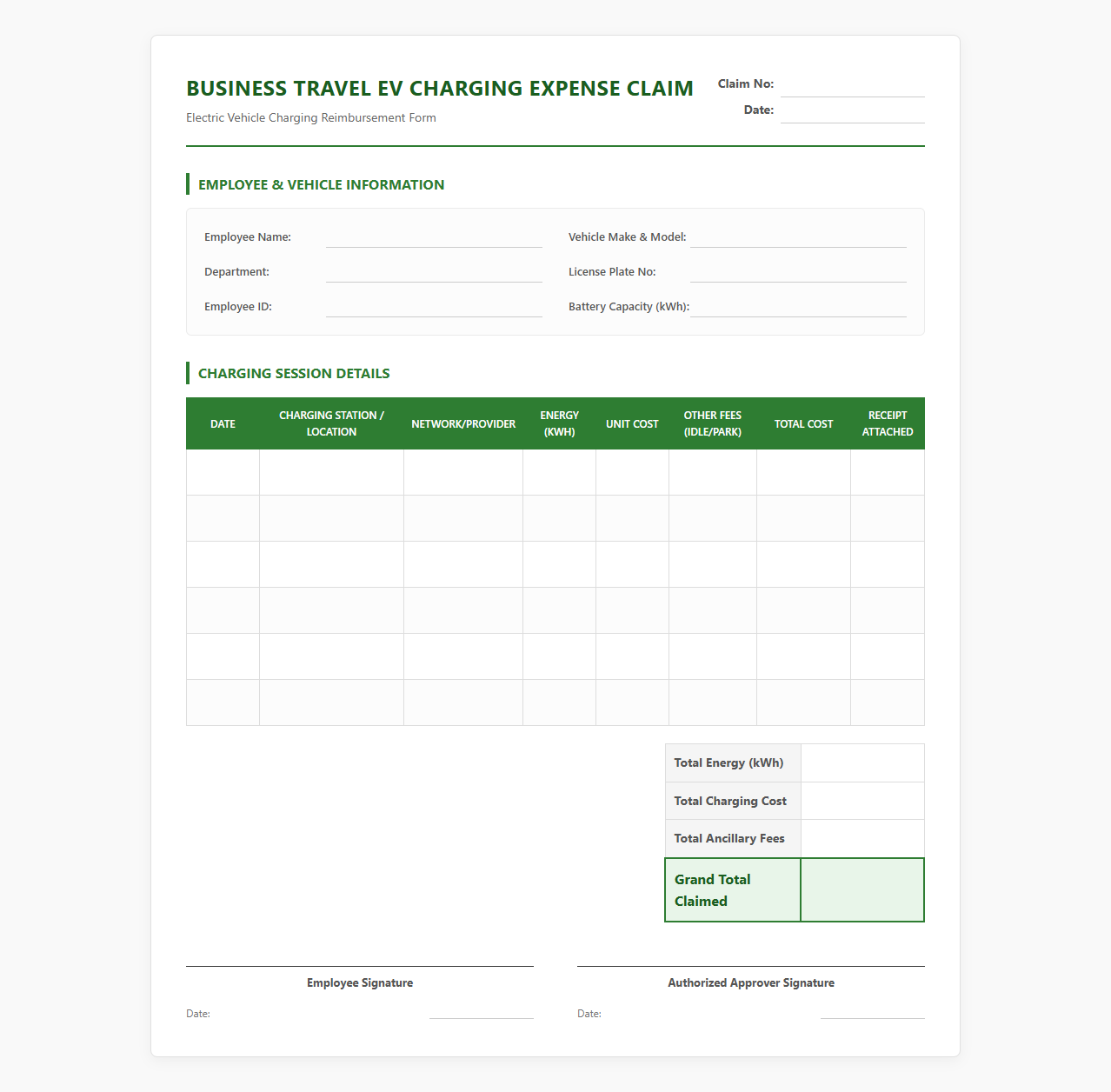Screen dimensions: 1111x1092
Task: Click the Grand Total Claimed value cell
Action: click(862, 890)
